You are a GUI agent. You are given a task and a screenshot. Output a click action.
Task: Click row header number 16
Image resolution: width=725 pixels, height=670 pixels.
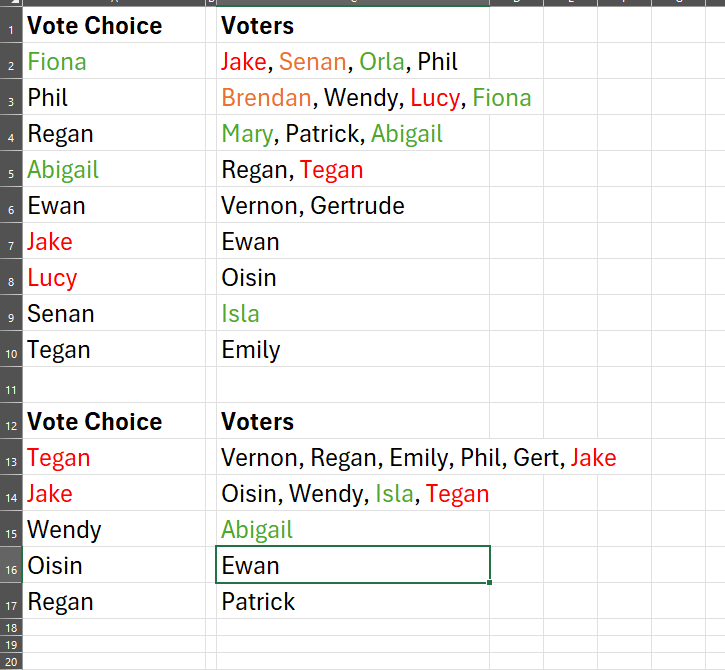[x=11, y=566]
